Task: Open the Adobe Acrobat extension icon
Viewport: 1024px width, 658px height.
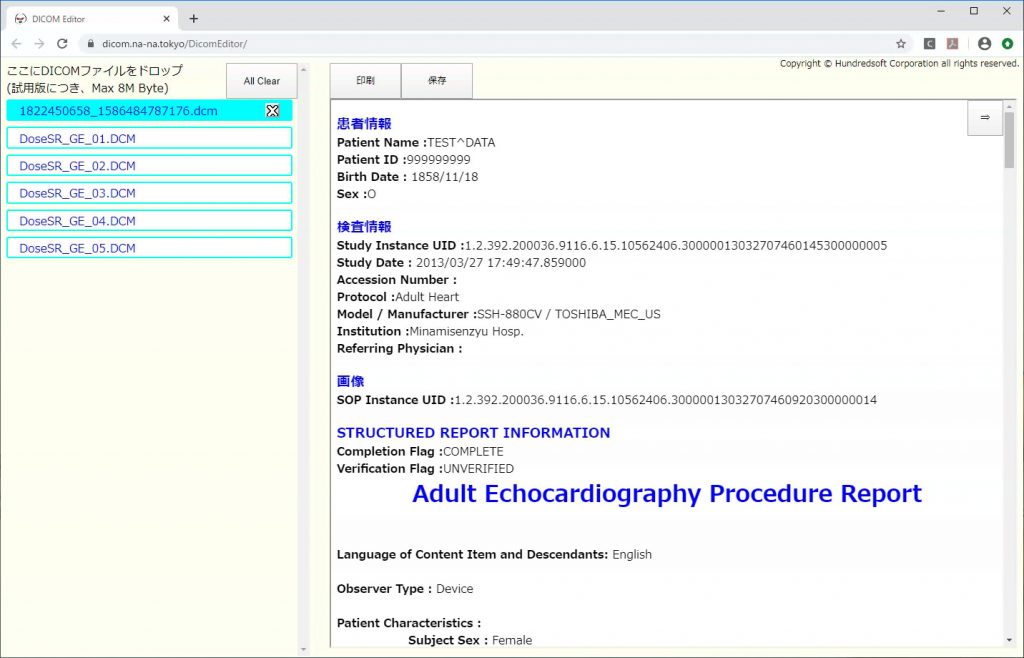Action: coord(953,44)
